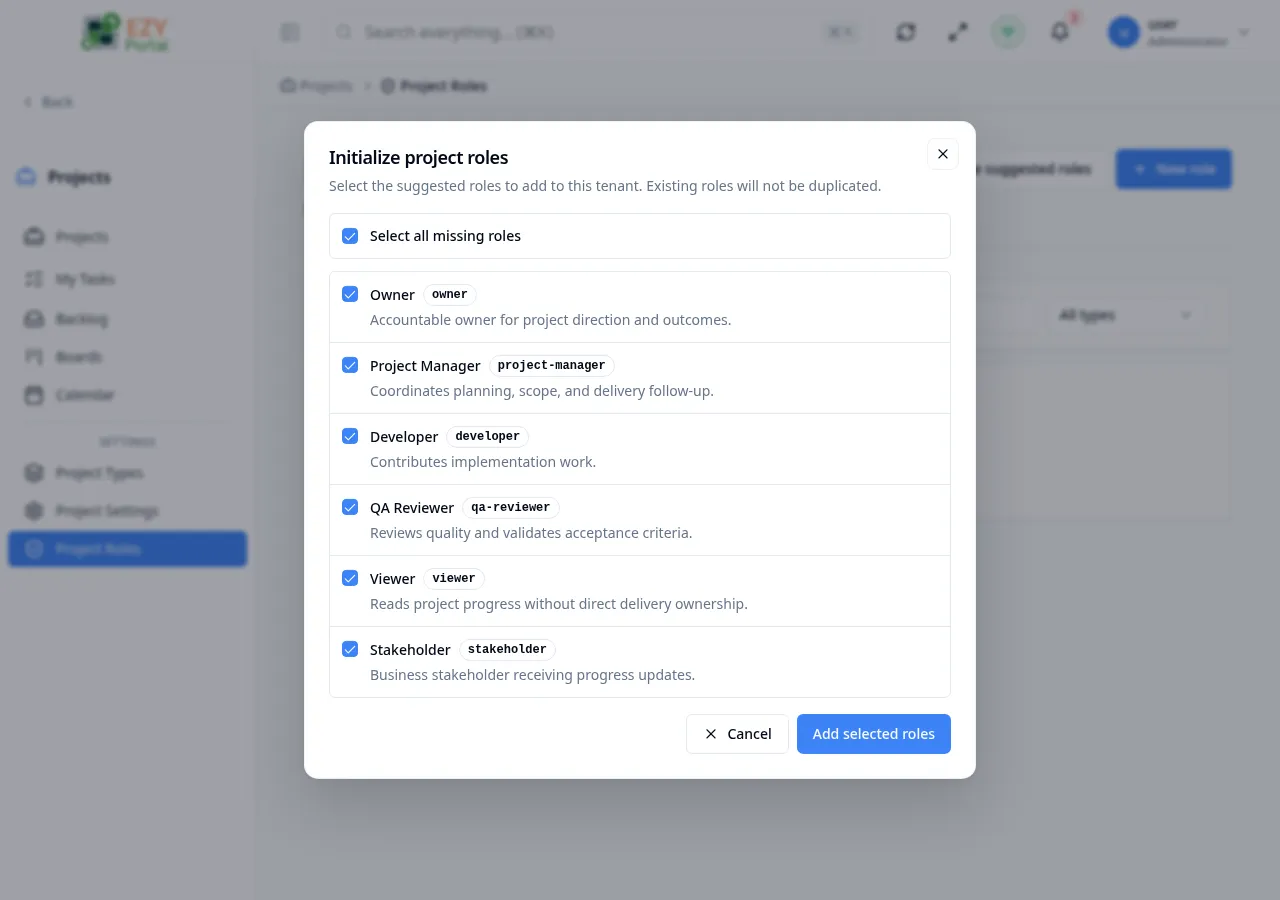This screenshot has width=1280, height=900.
Task: Click the Calendar sidebar icon
Action: click(34, 395)
